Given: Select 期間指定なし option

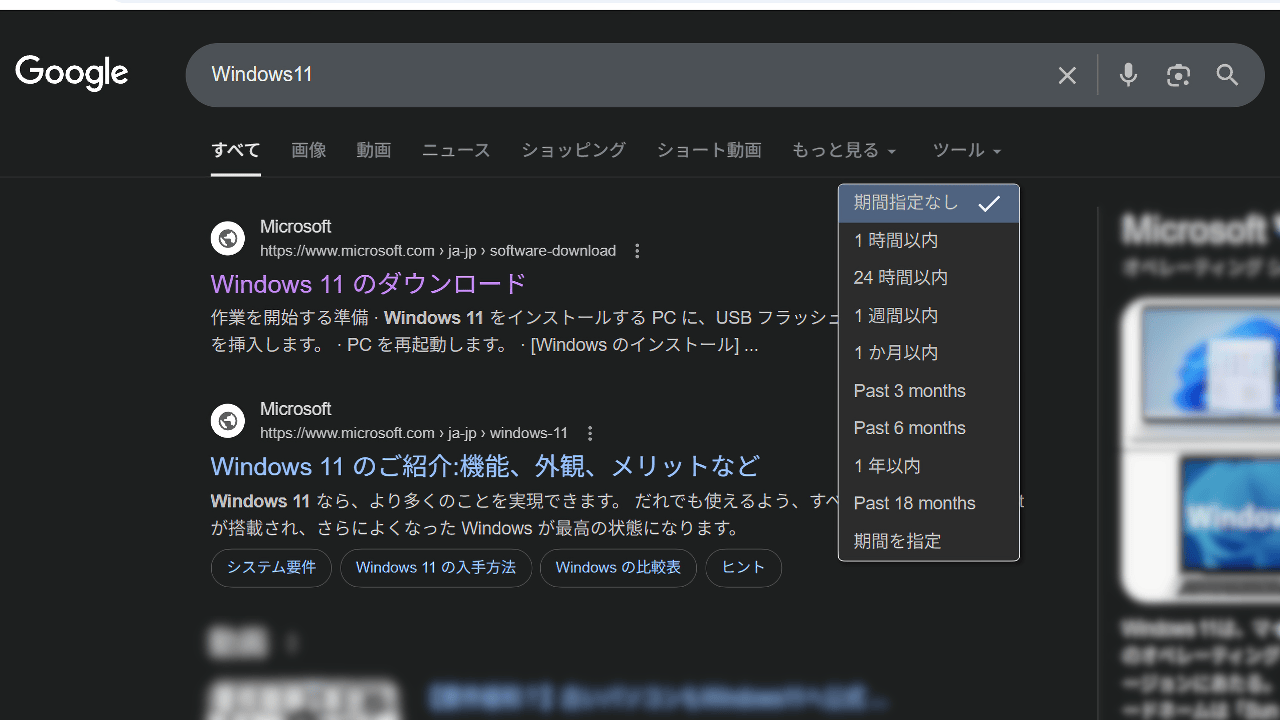Looking at the screenshot, I should [x=929, y=203].
